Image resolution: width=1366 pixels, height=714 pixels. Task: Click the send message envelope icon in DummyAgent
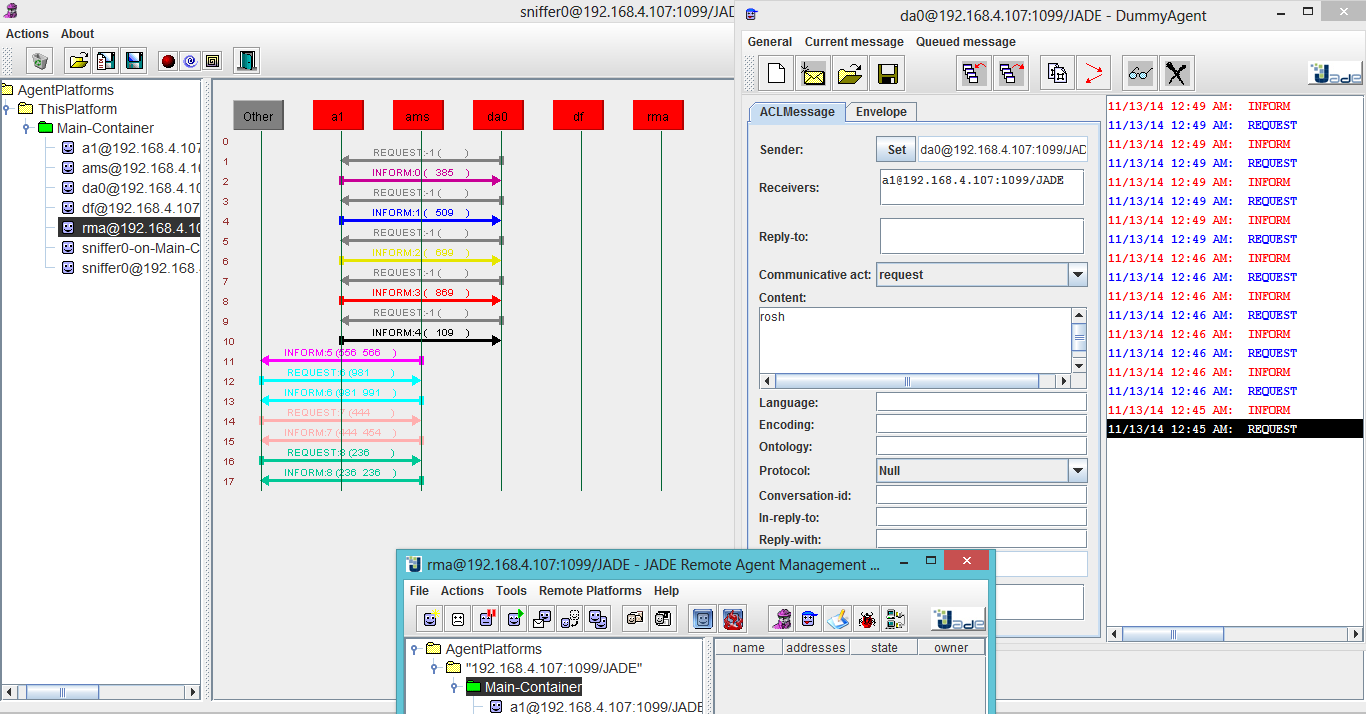tap(813, 73)
